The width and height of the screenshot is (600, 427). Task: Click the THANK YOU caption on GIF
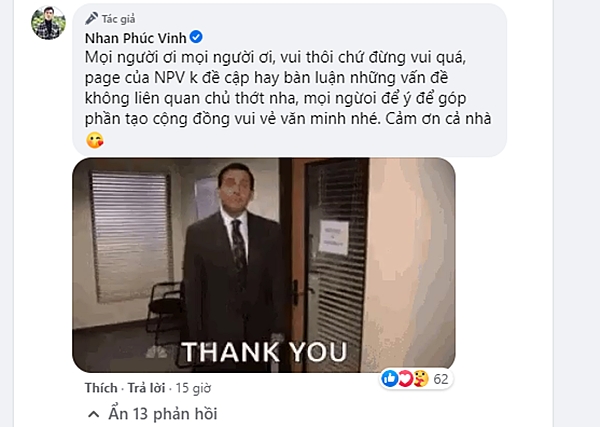[x=264, y=352]
